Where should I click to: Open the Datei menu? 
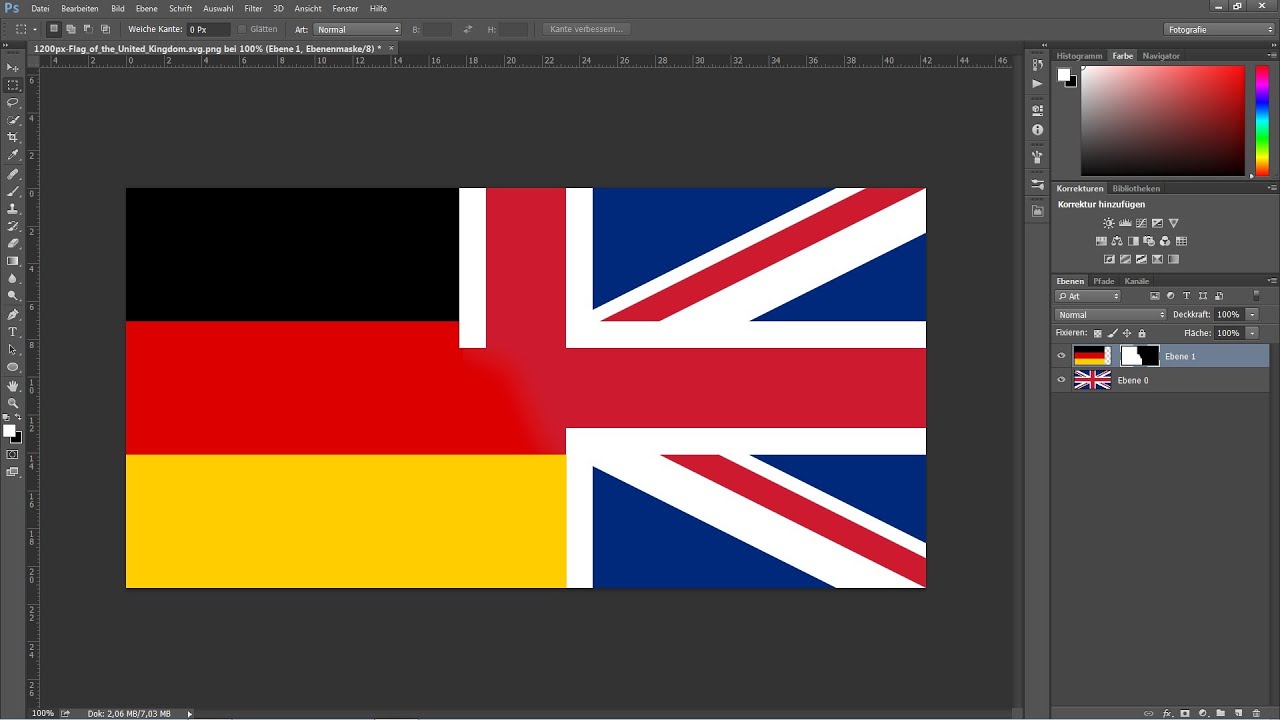click(40, 8)
